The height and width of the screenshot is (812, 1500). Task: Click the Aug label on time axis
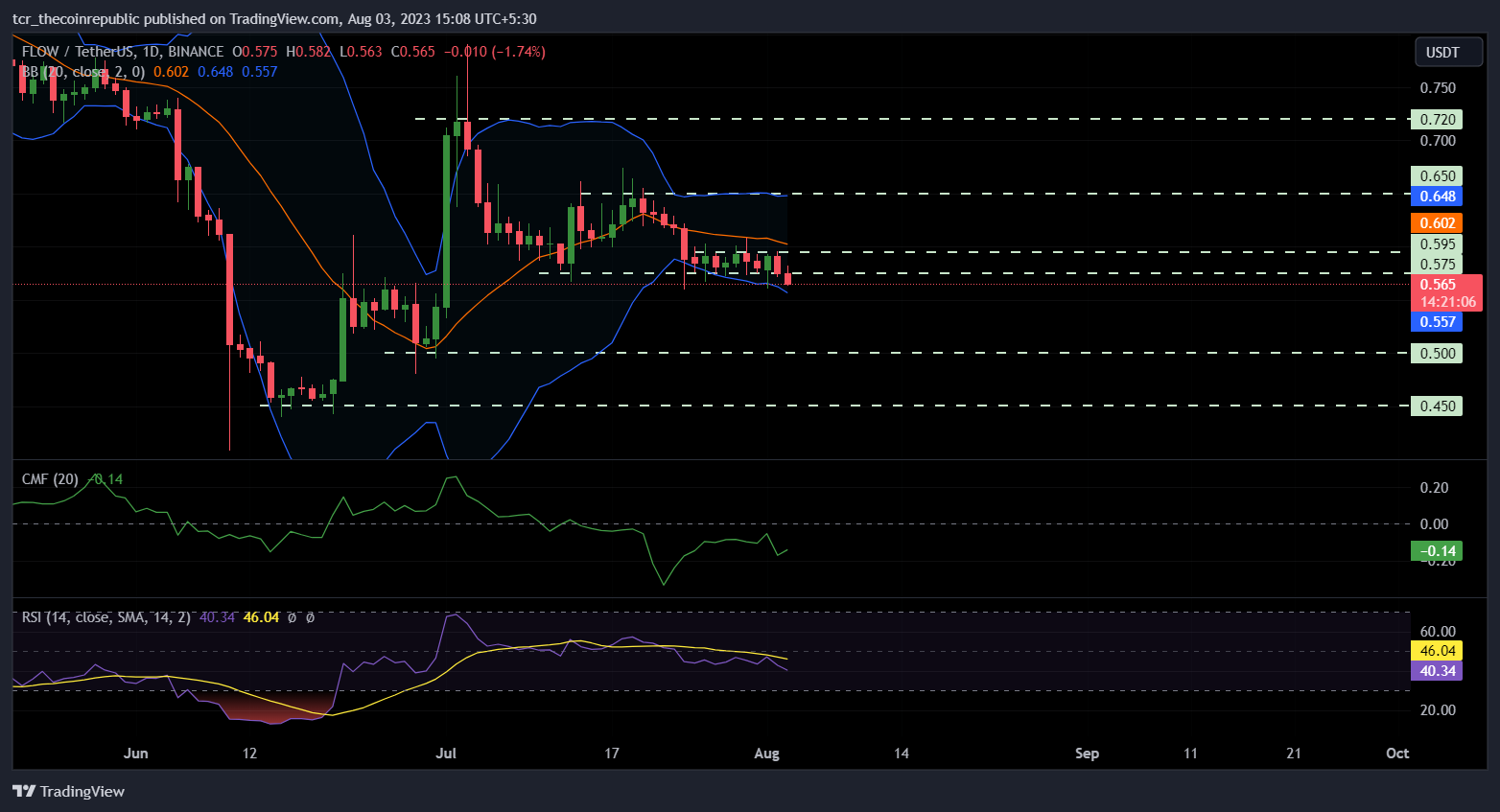pos(767,754)
